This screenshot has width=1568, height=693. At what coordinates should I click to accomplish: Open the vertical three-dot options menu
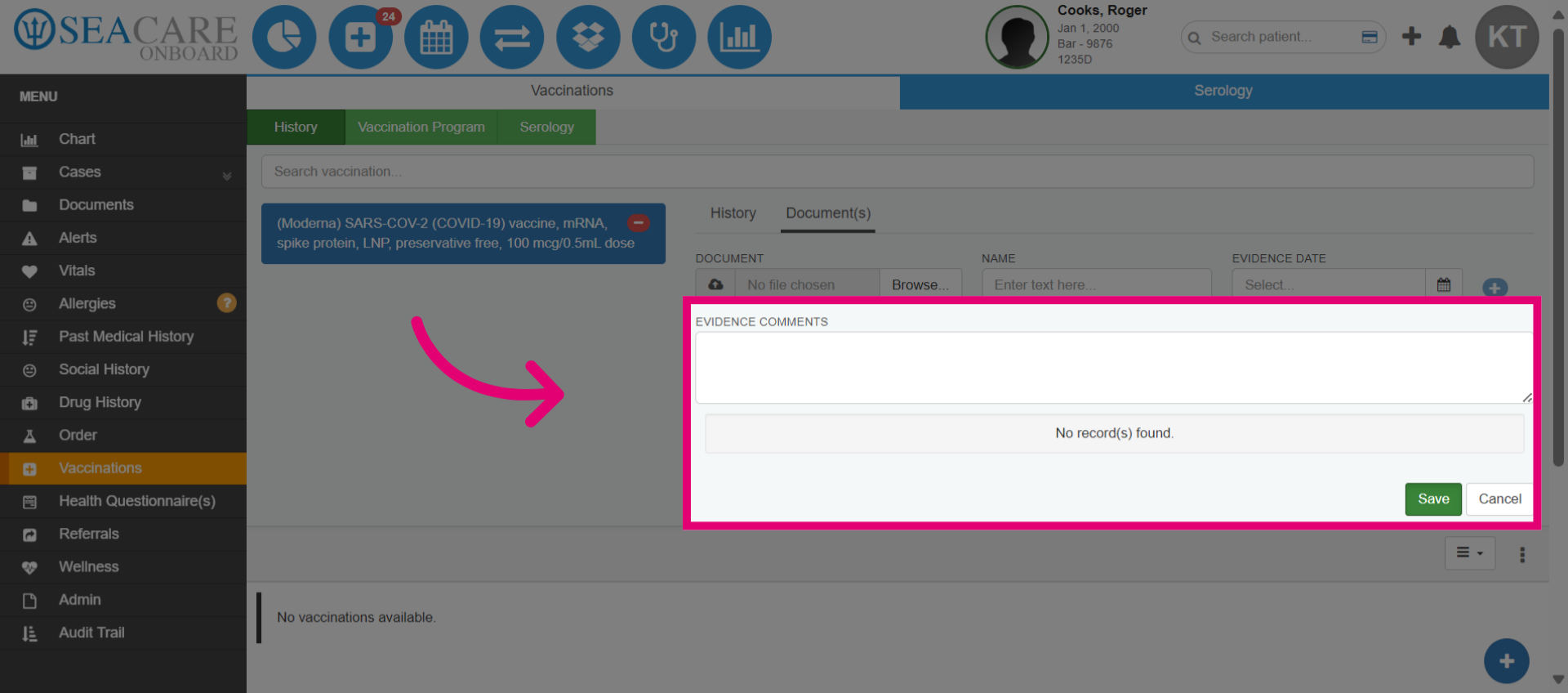pos(1522,555)
